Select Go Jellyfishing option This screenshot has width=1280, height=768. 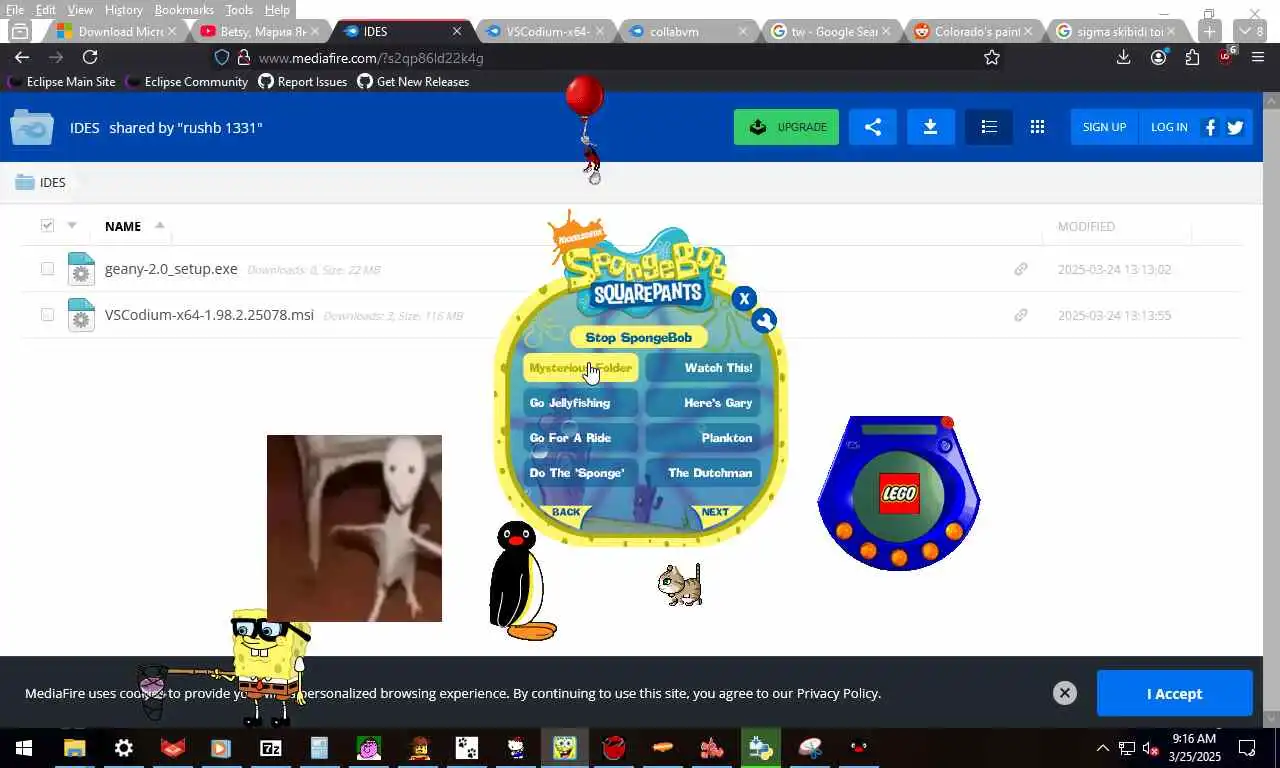point(580,403)
